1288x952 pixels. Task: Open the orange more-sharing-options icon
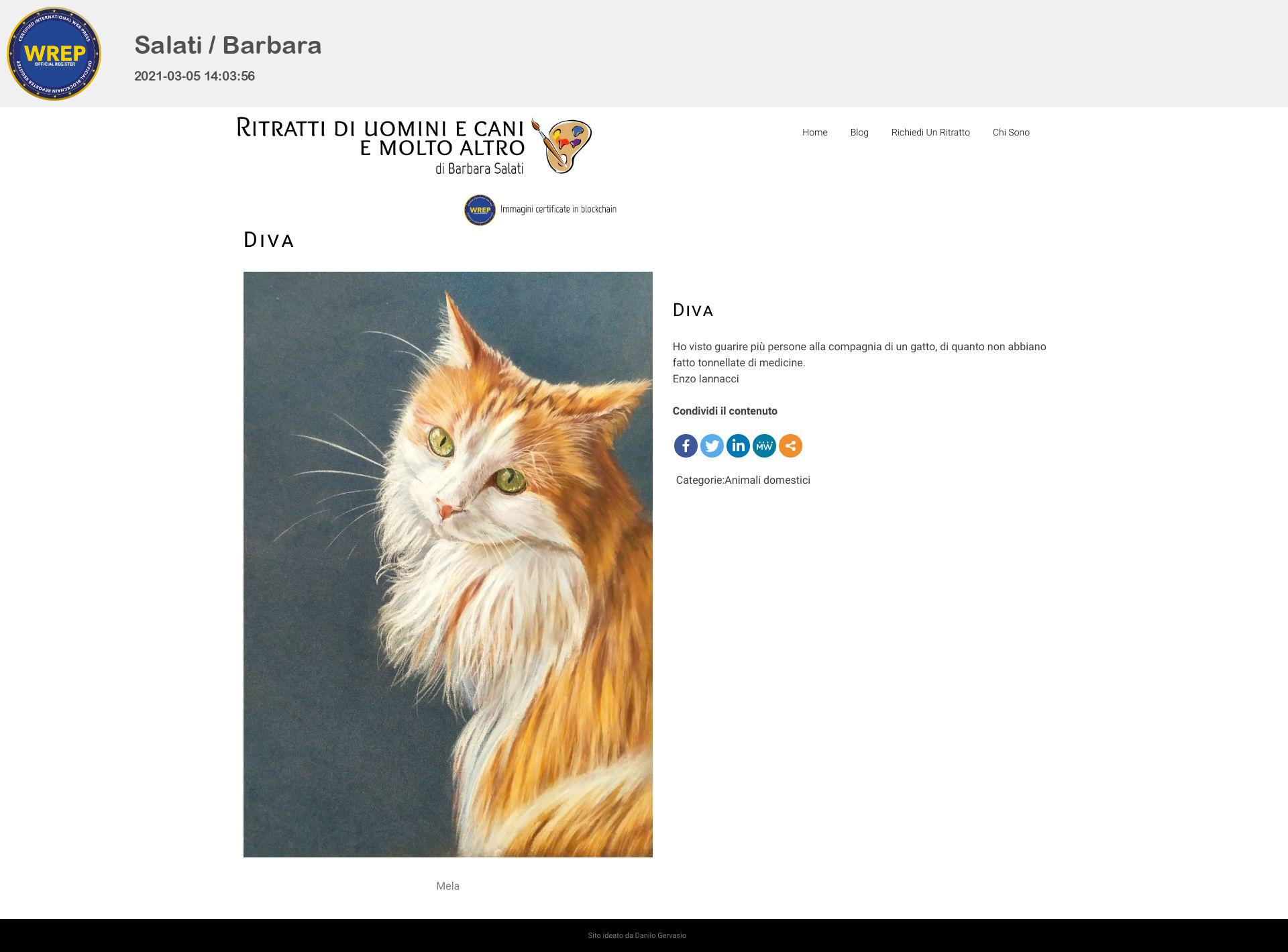point(790,445)
